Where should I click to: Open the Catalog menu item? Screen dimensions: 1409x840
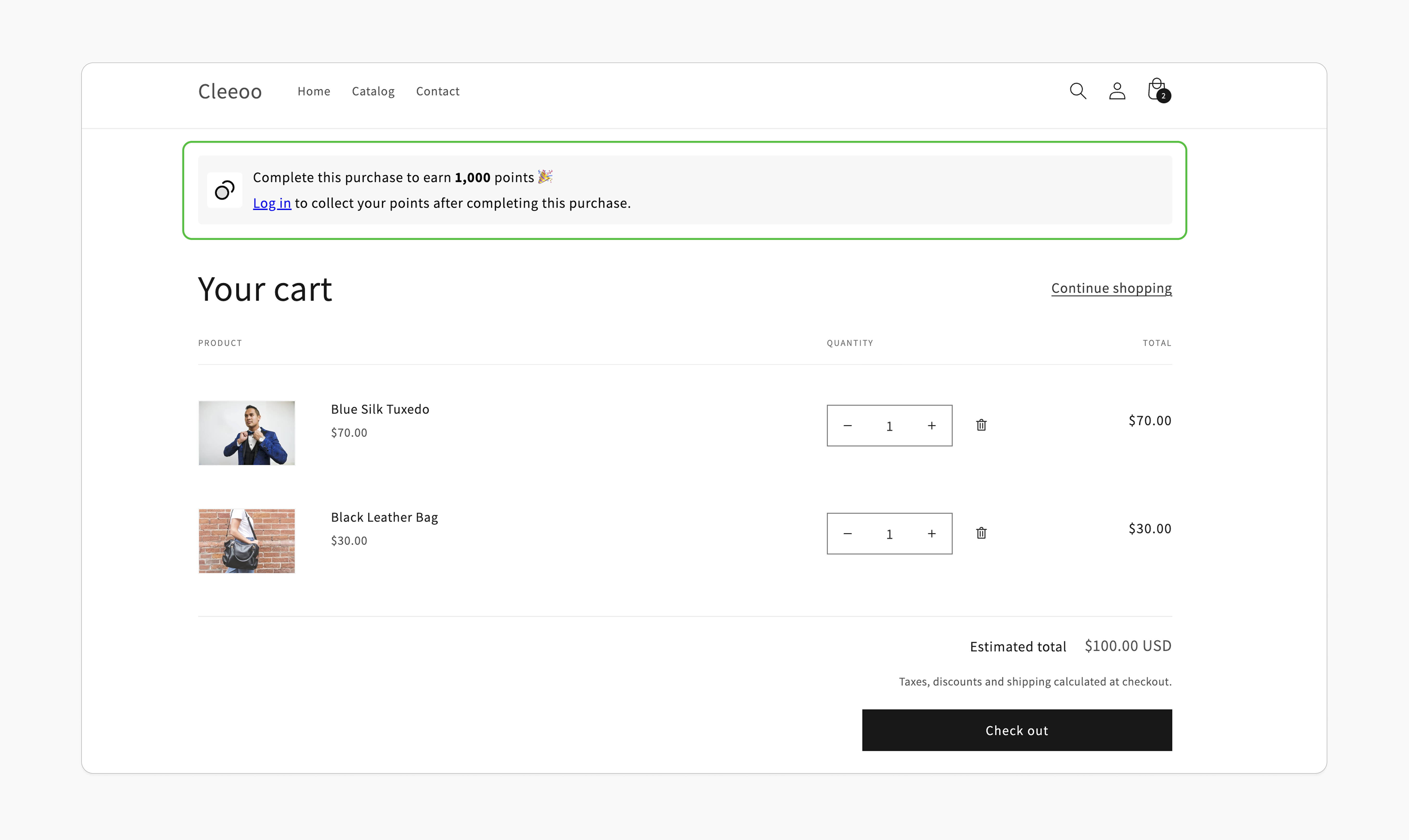click(x=373, y=91)
